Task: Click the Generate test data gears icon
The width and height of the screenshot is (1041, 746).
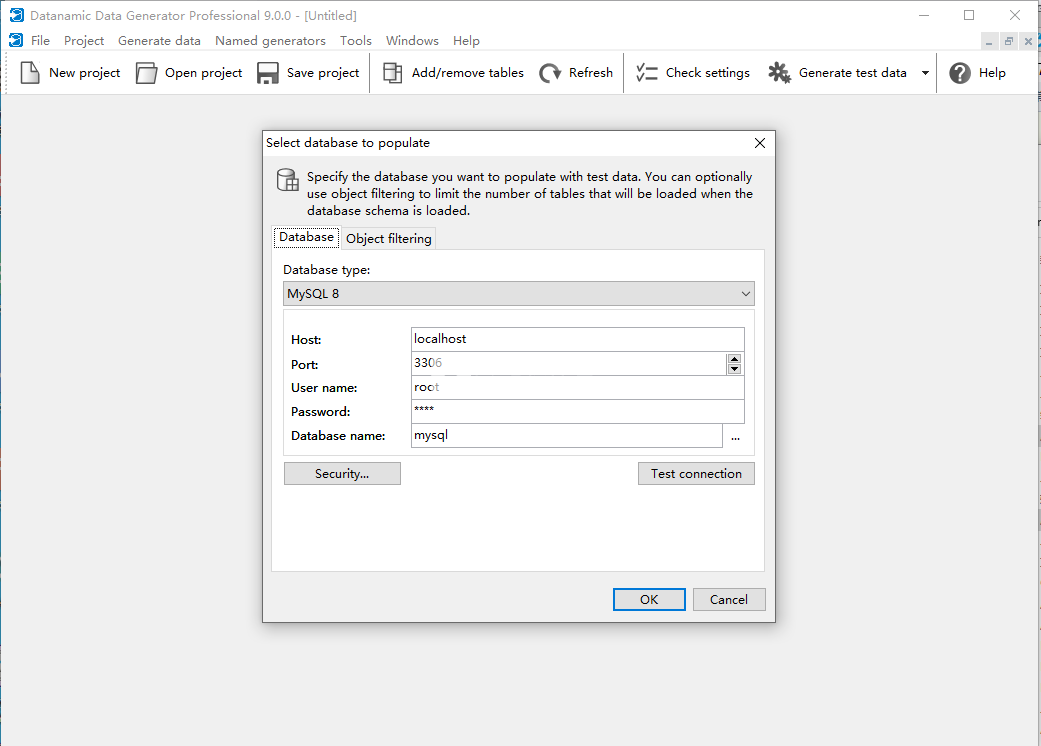Action: [x=779, y=73]
